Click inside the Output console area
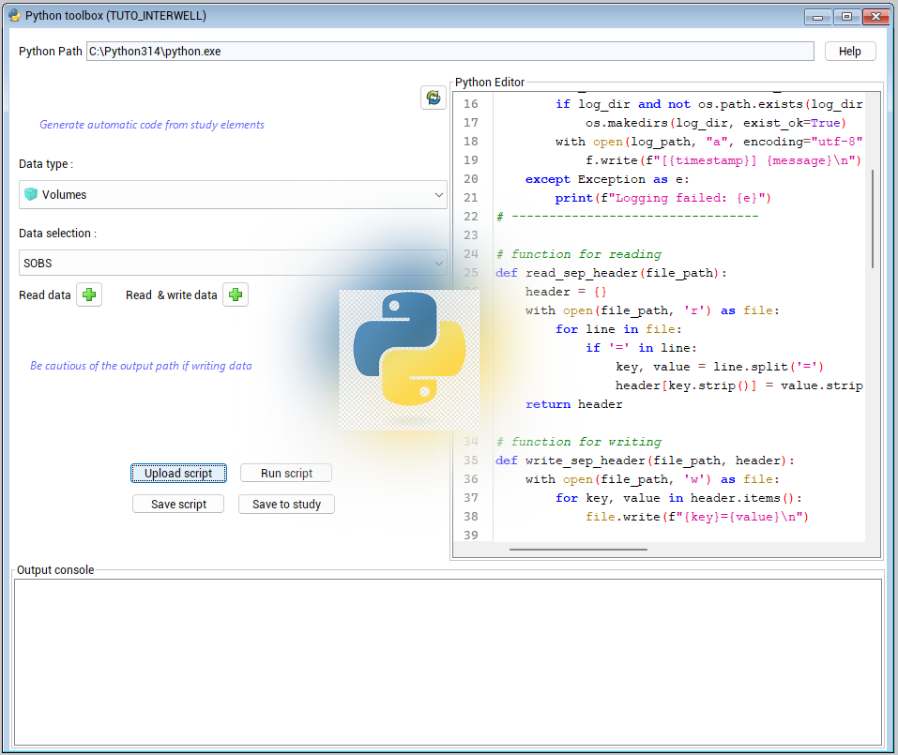This screenshot has height=755, width=898. coord(448,660)
